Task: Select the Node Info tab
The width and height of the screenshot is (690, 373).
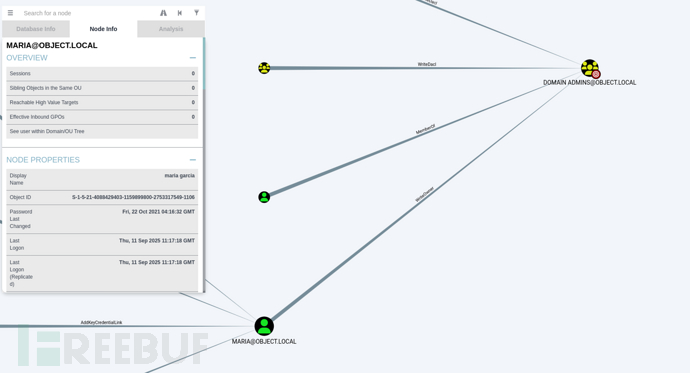Action: [x=103, y=29]
